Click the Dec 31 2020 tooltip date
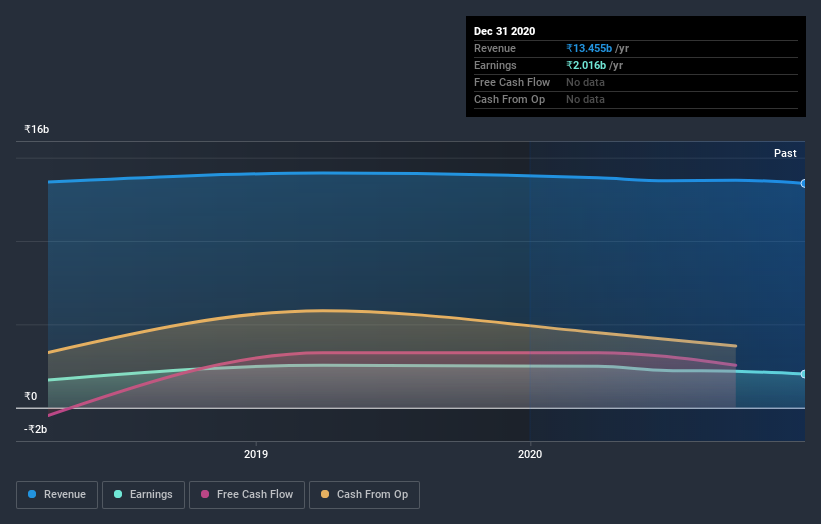The height and width of the screenshot is (524, 821). 504,31
